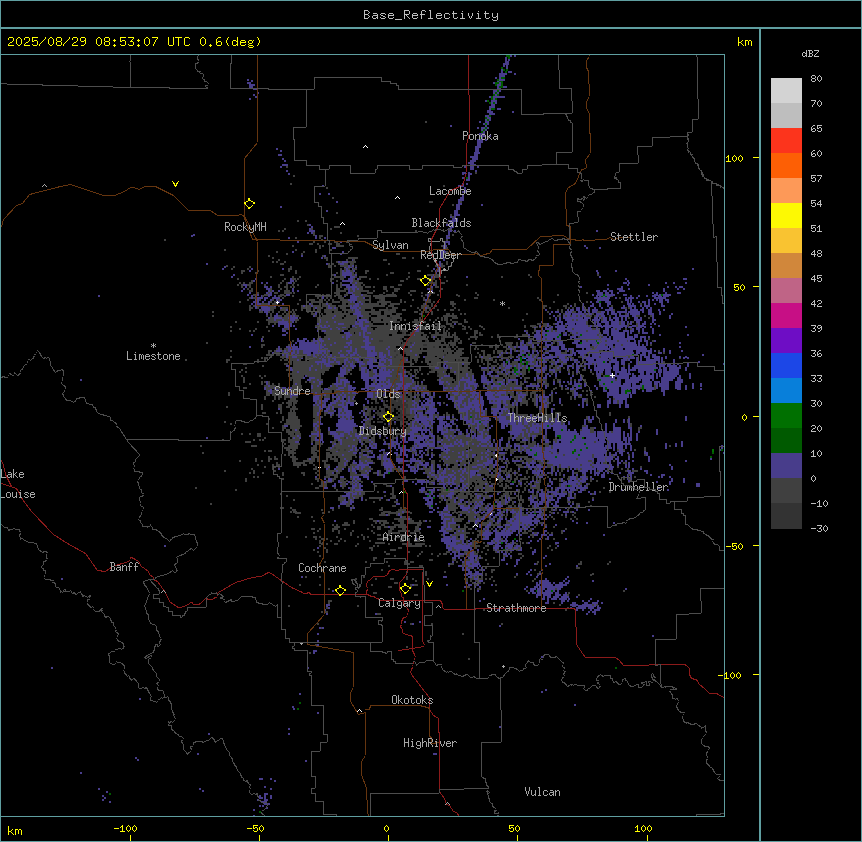This screenshot has width=862, height=842.
Task: Click the Sylvan label
Action: (x=390, y=245)
